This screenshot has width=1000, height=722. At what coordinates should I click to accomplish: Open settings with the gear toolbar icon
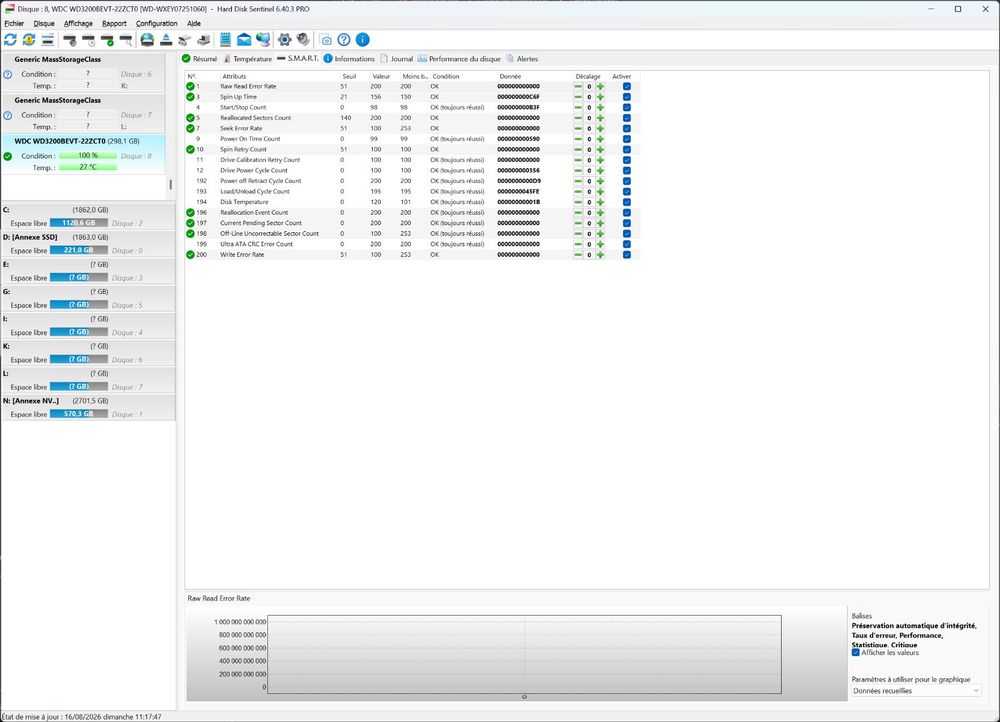284,40
